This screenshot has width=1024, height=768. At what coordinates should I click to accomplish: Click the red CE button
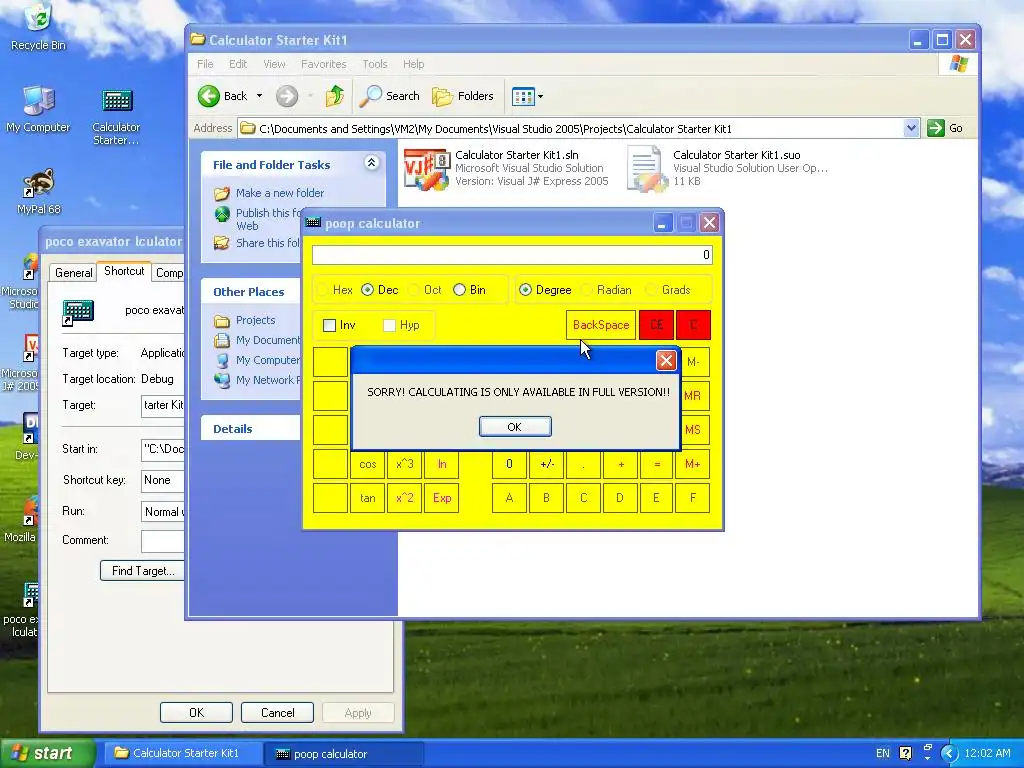656,325
